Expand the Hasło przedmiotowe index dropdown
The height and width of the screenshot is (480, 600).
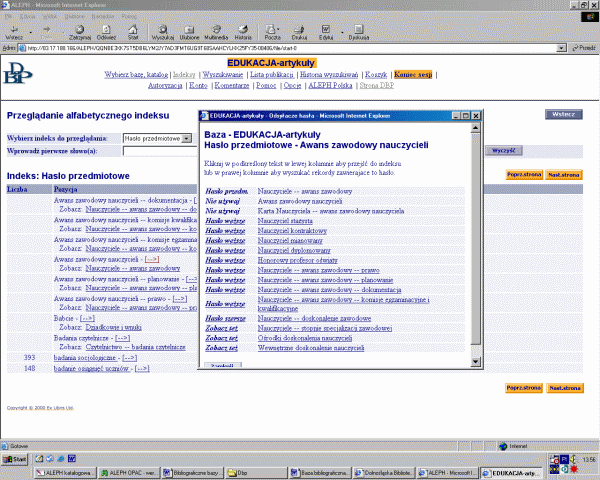[187, 137]
